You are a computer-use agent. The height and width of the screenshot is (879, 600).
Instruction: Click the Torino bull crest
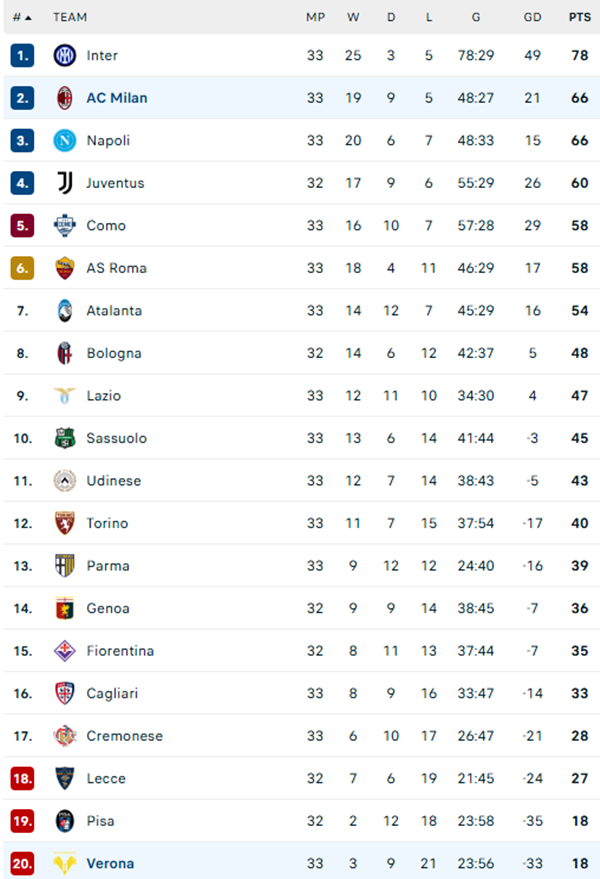click(64, 523)
